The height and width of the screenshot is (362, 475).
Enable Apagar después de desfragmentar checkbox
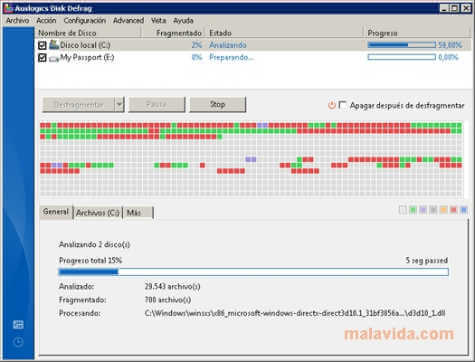tap(342, 105)
